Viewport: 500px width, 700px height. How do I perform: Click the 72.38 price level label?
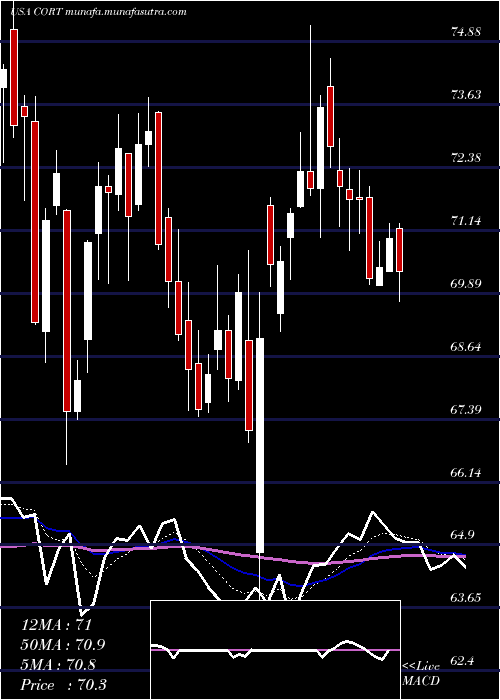(x=466, y=158)
